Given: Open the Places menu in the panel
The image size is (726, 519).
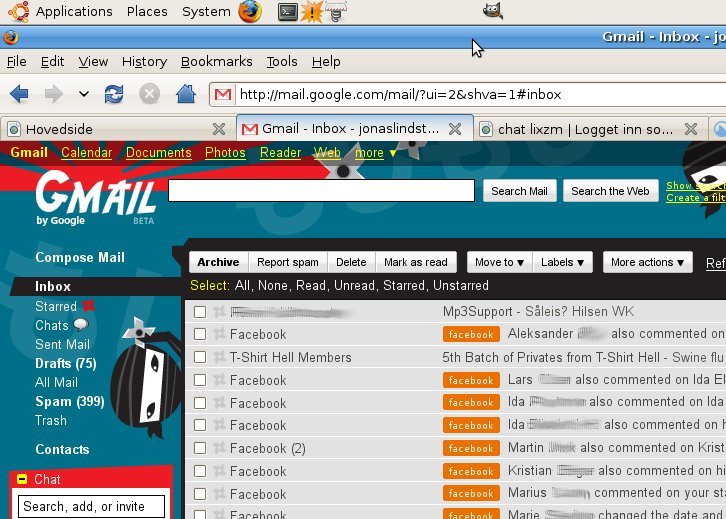Looking at the screenshot, I should point(147,12).
